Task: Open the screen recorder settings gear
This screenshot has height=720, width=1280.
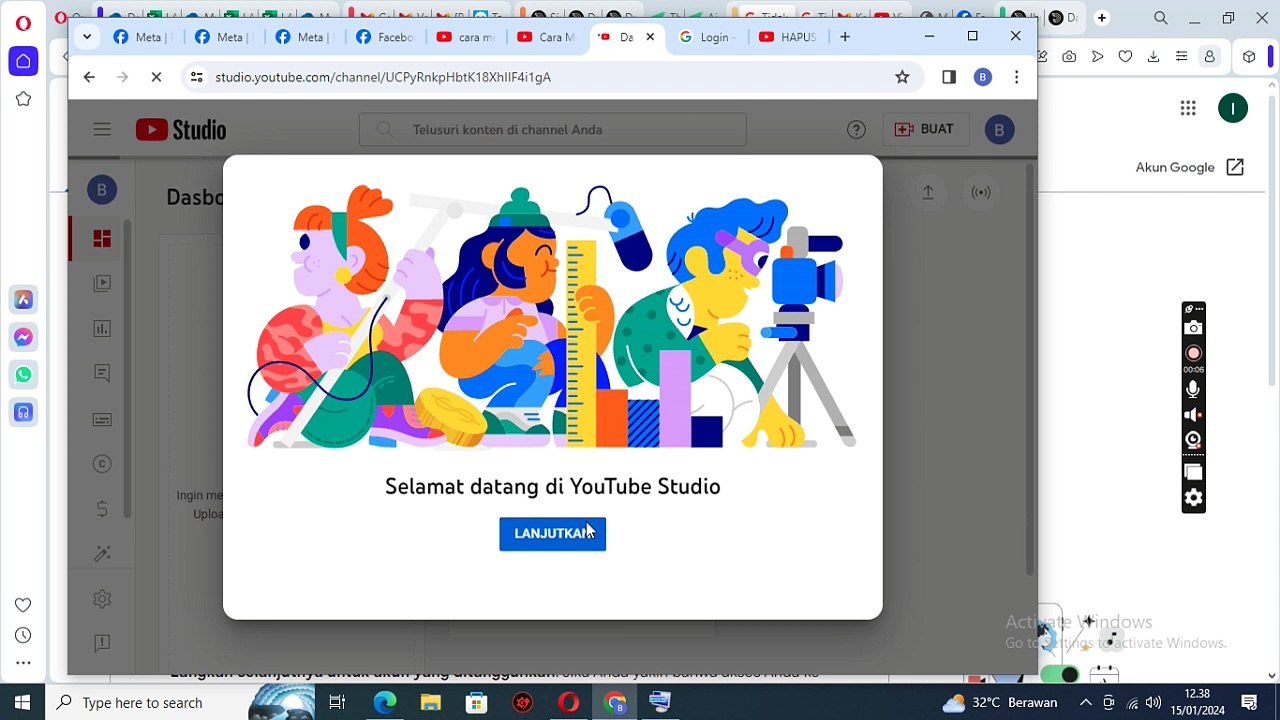Action: click(x=1193, y=498)
